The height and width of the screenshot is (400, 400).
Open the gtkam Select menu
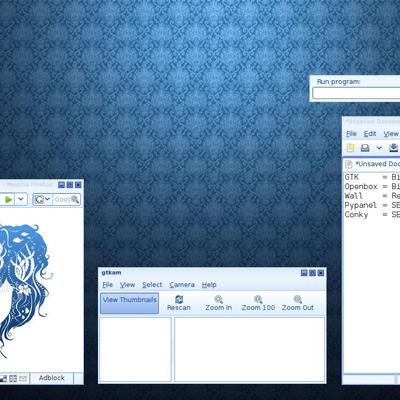152,285
